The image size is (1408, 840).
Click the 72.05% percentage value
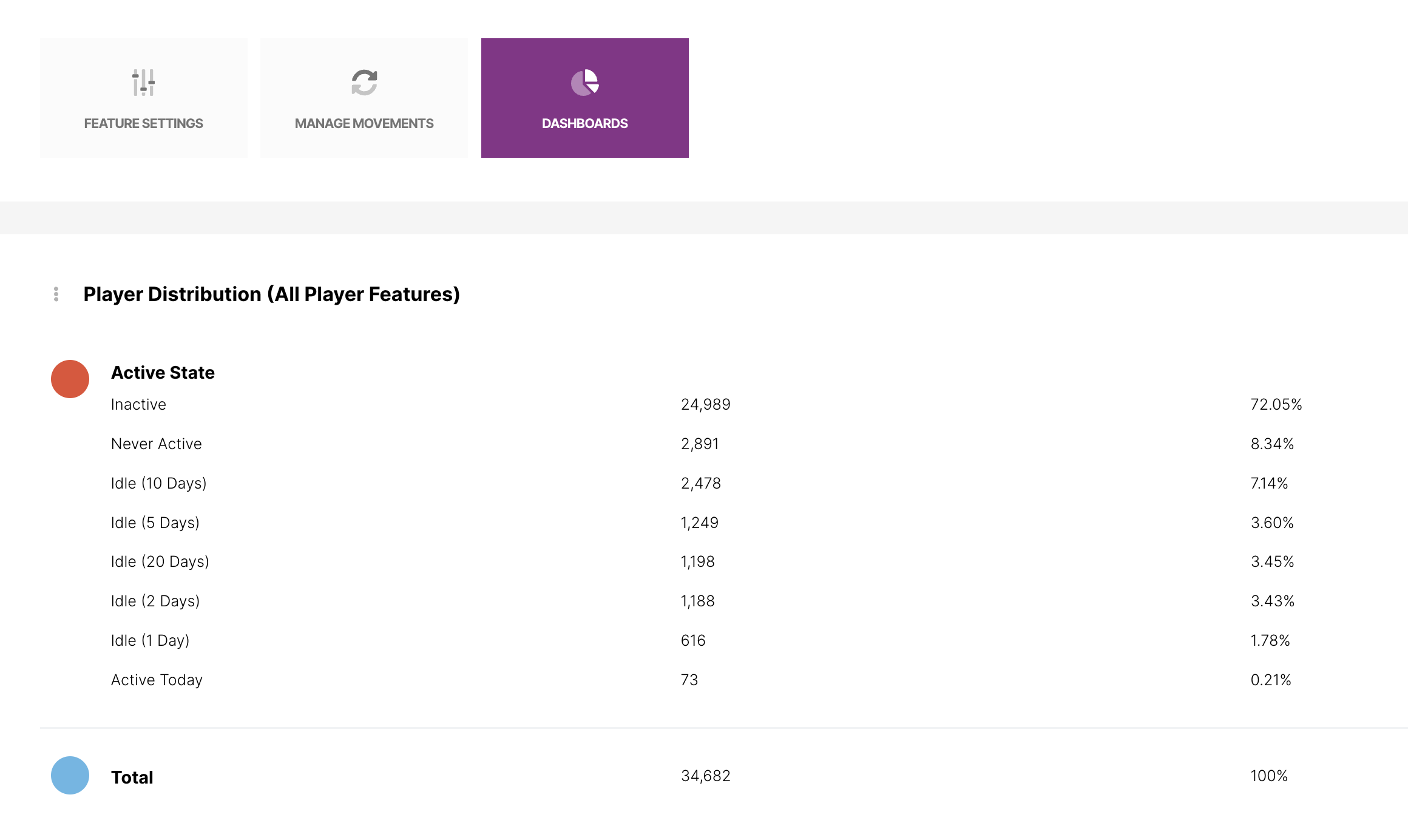pos(1276,404)
